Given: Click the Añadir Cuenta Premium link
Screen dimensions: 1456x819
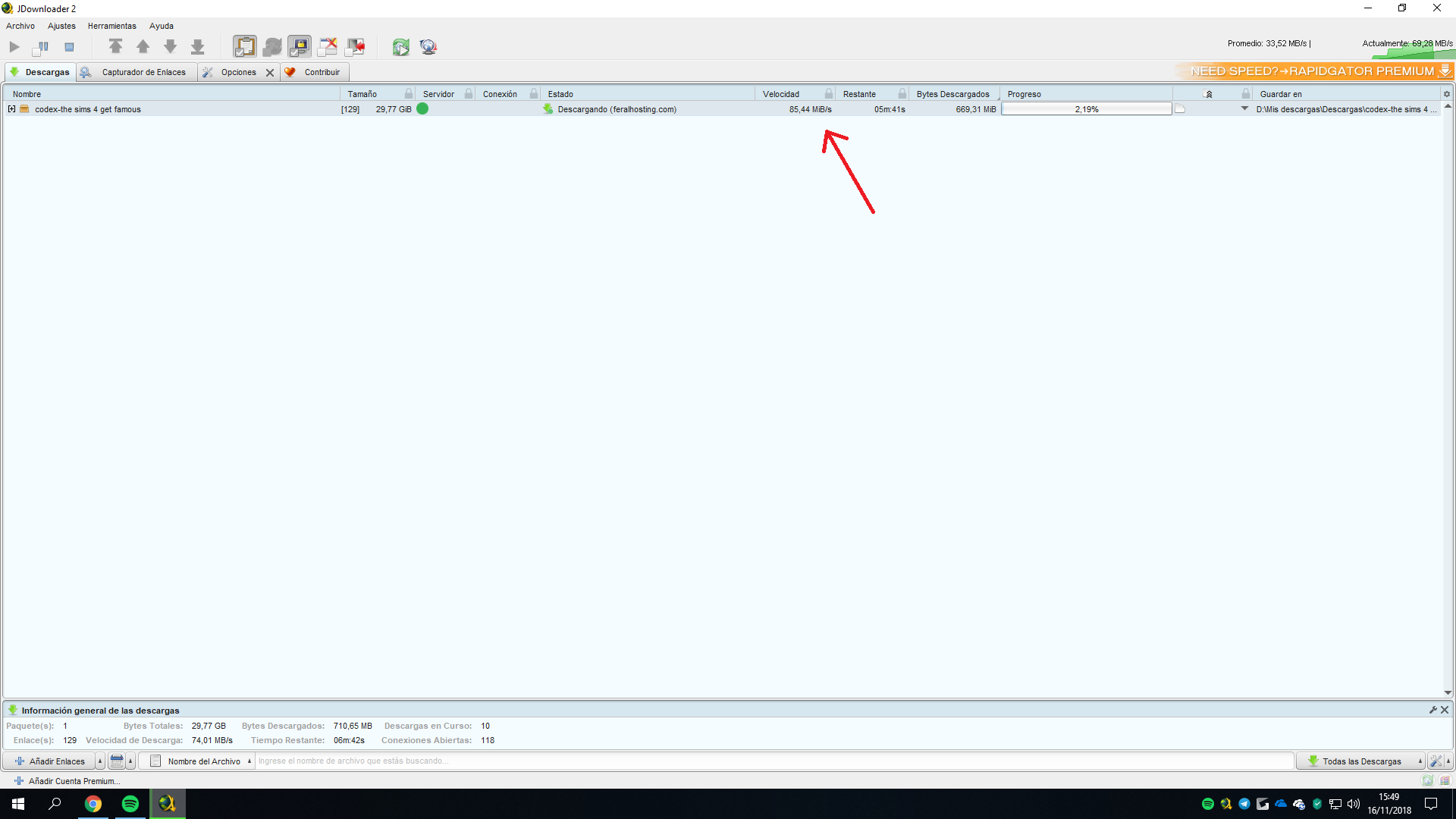Looking at the screenshot, I should 74,781.
